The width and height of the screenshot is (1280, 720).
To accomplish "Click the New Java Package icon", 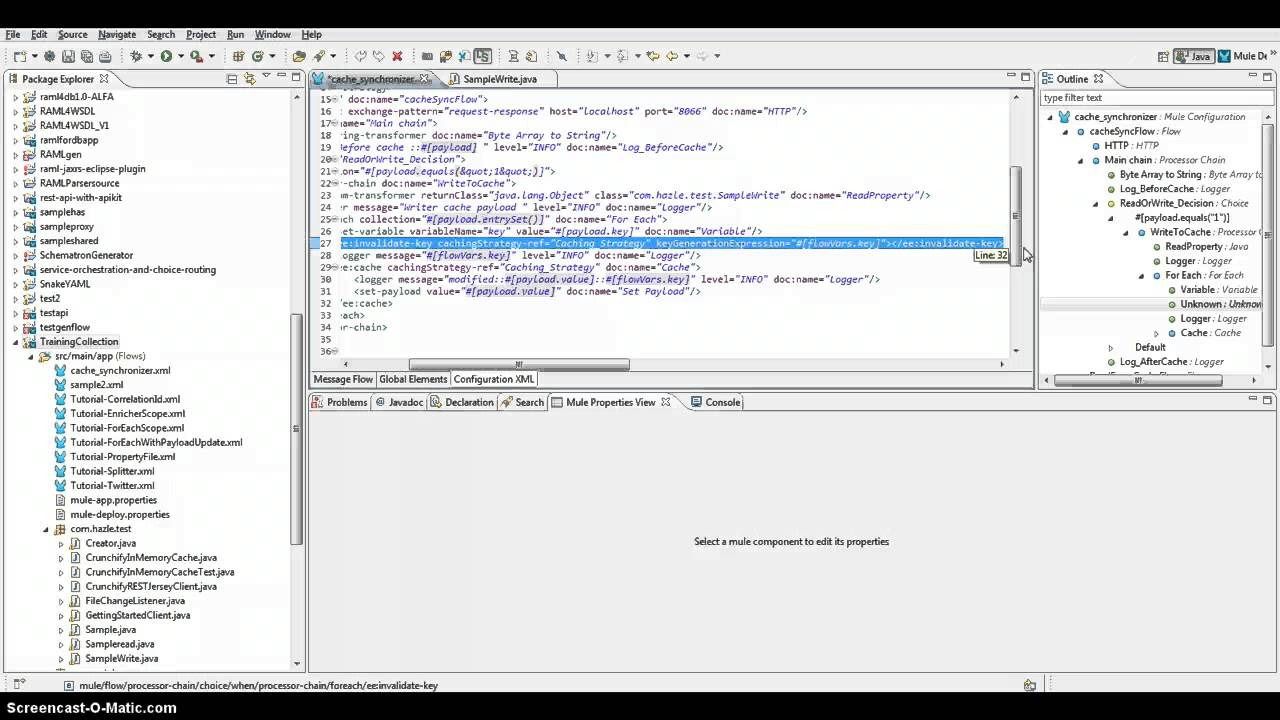I will (239, 56).
